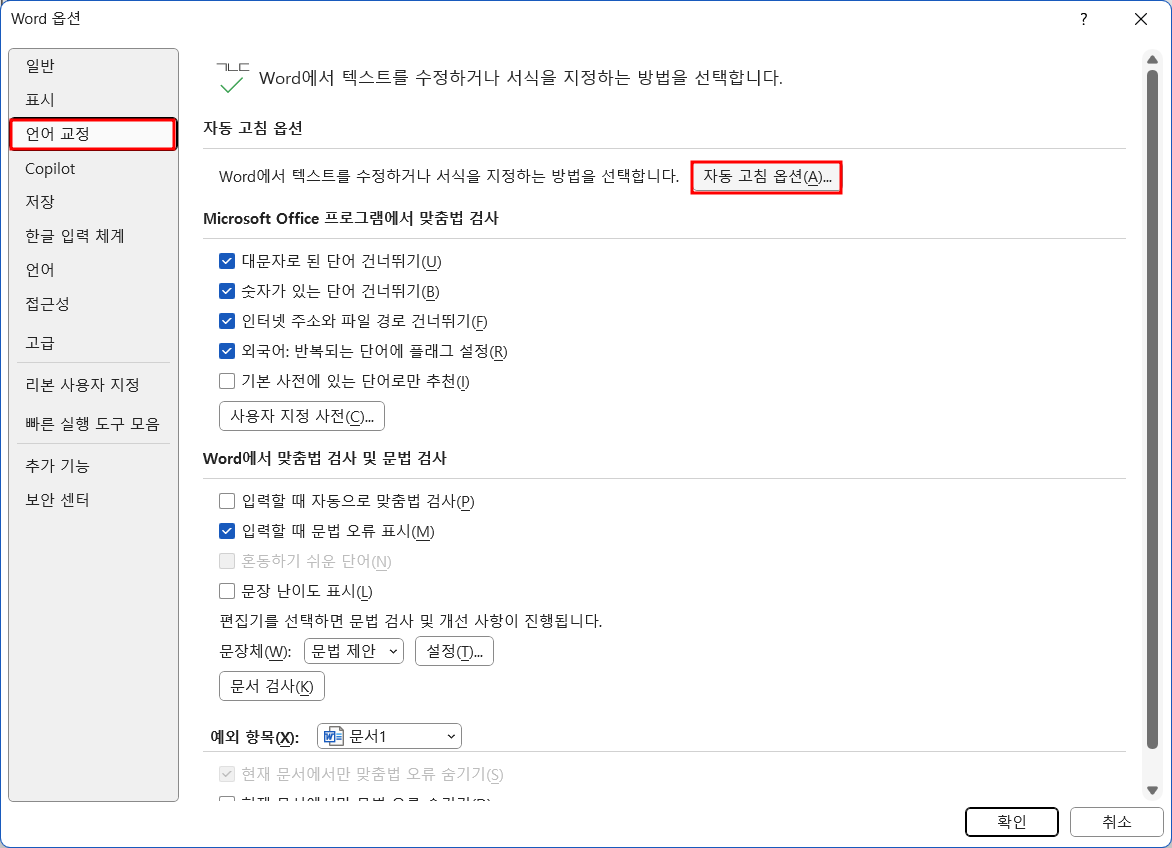Open help with the question mark icon

point(1084,19)
